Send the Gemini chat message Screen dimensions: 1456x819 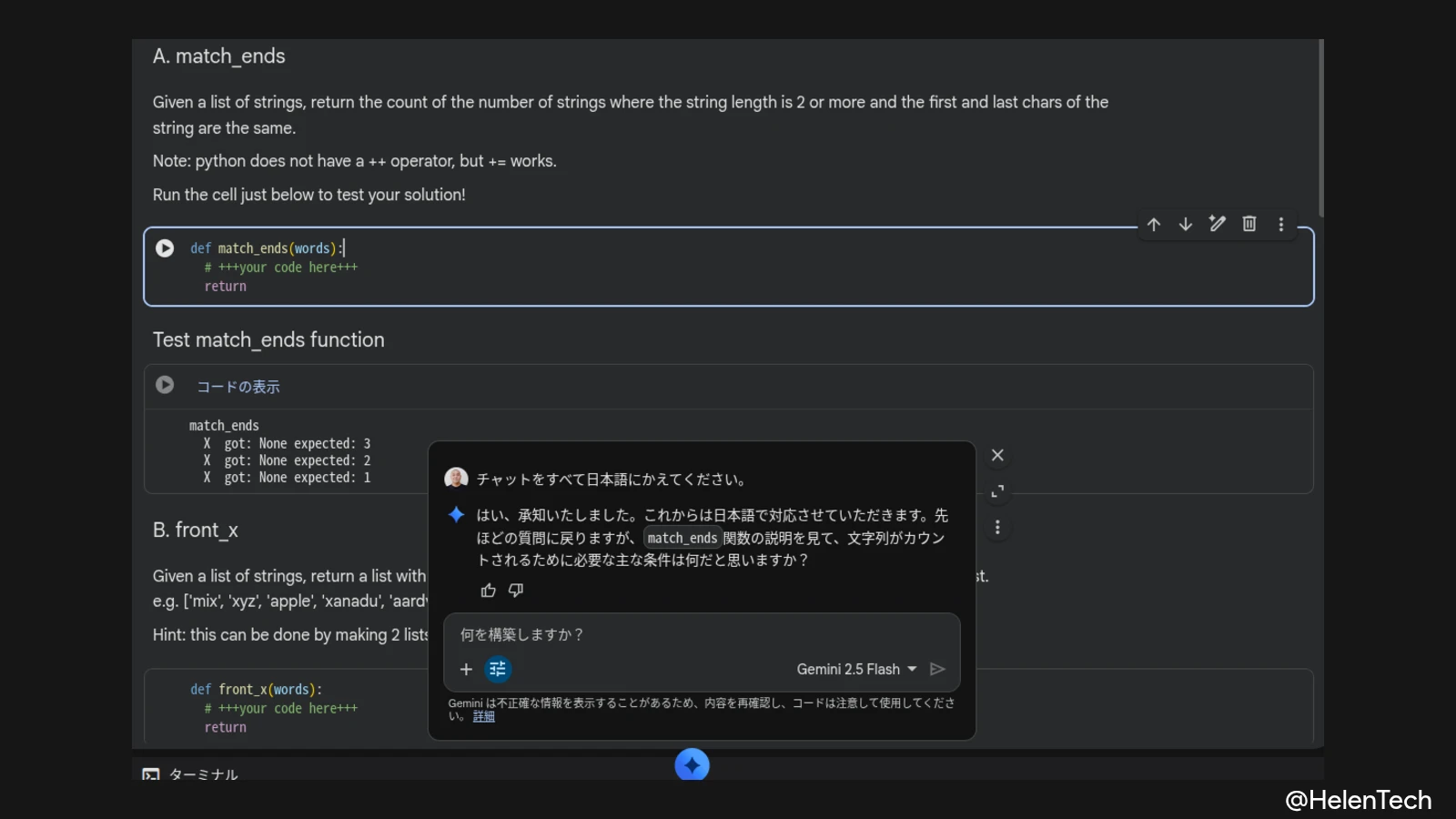point(937,670)
